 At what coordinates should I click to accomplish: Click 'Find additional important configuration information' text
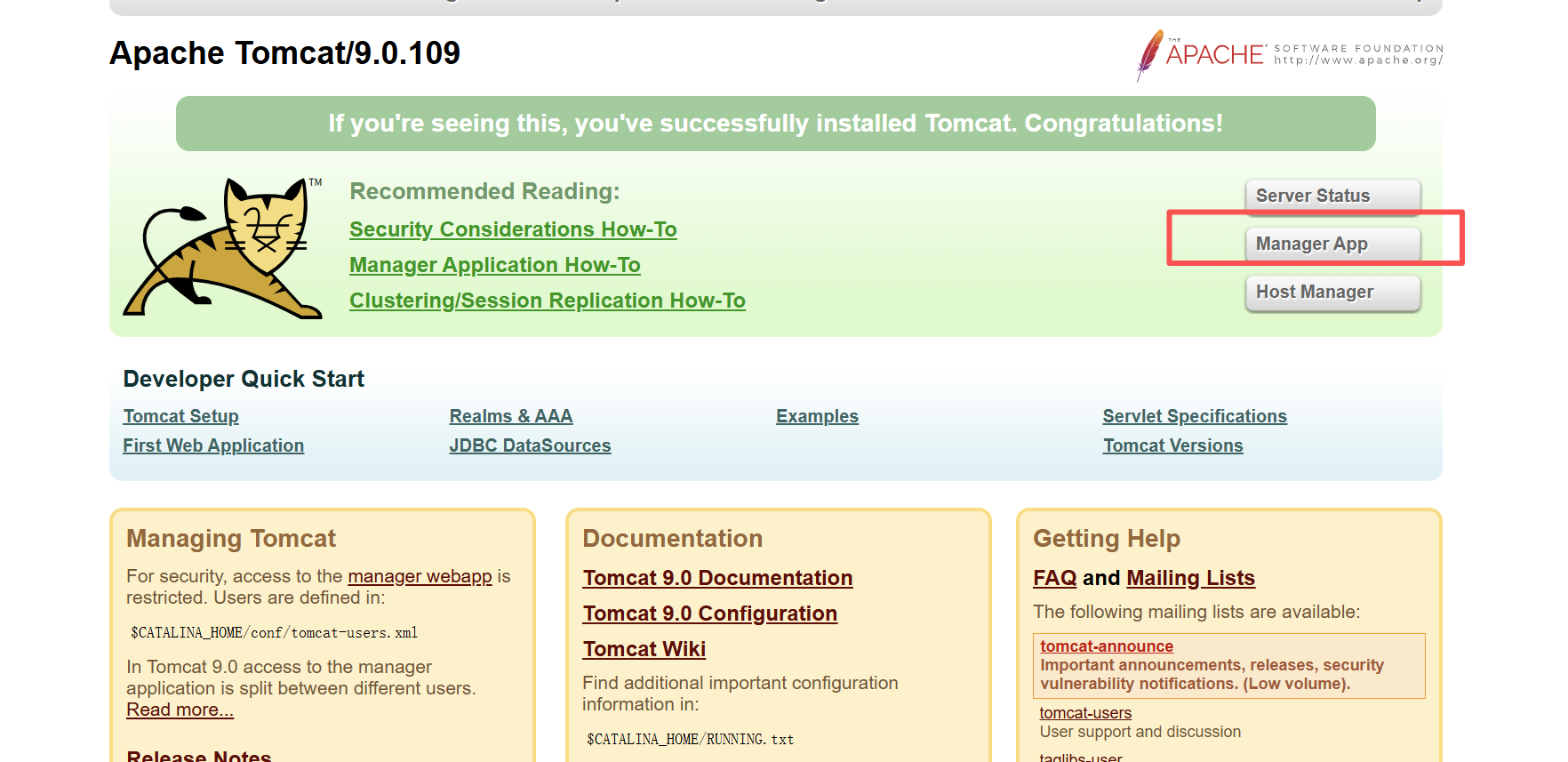(740, 694)
